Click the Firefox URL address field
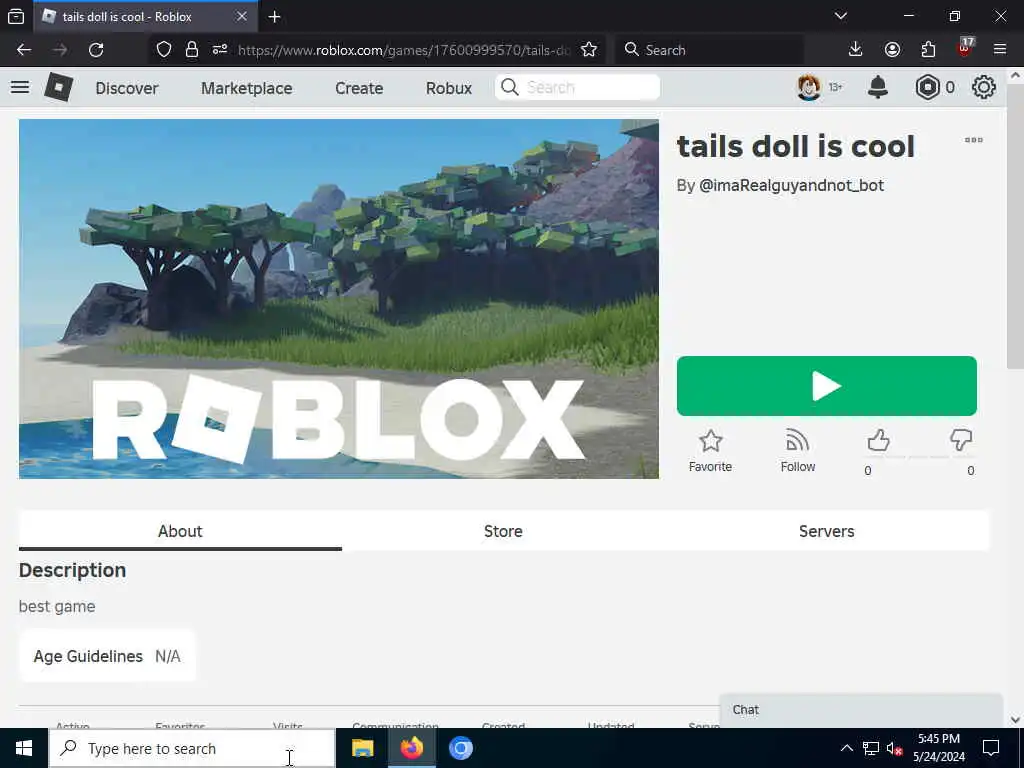This screenshot has width=1024, height=768. coord(404,50)
